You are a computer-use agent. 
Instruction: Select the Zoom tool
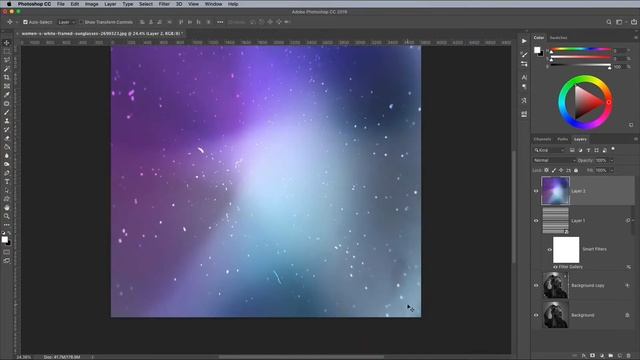[x=7, y=216]
